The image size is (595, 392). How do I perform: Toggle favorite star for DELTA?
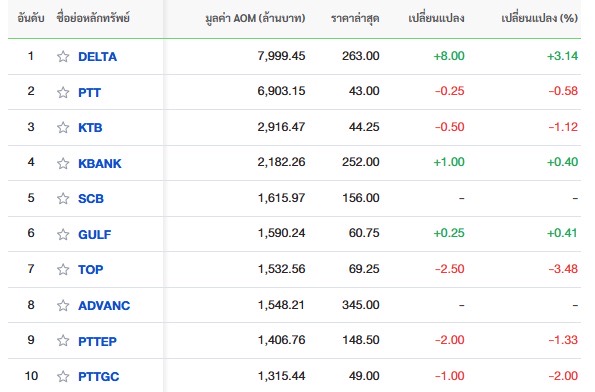click(63, 57)
